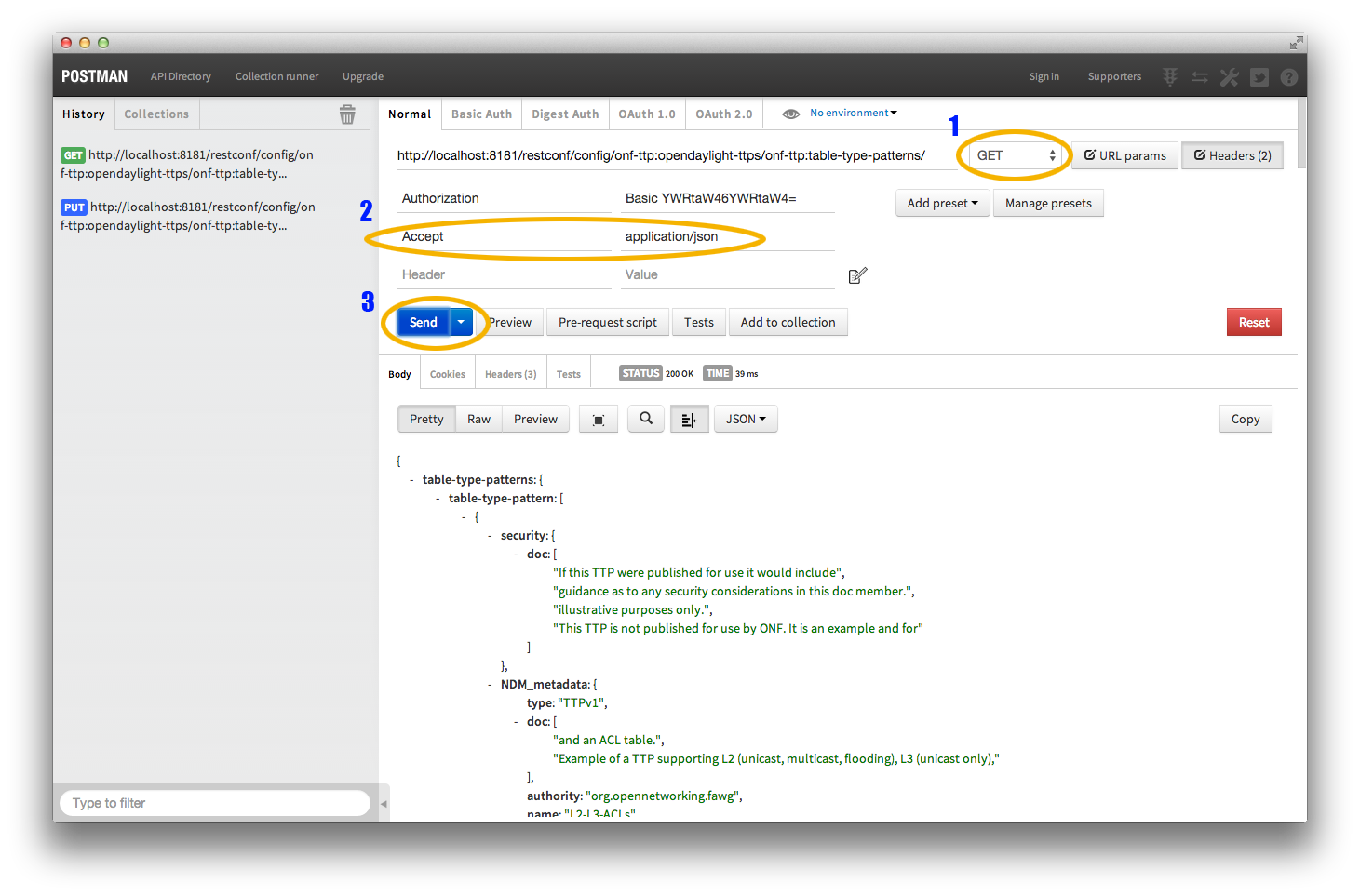Open the Add preset dropdown
Viewport: 1360px width, 896px height.
[x=943, y=203]
